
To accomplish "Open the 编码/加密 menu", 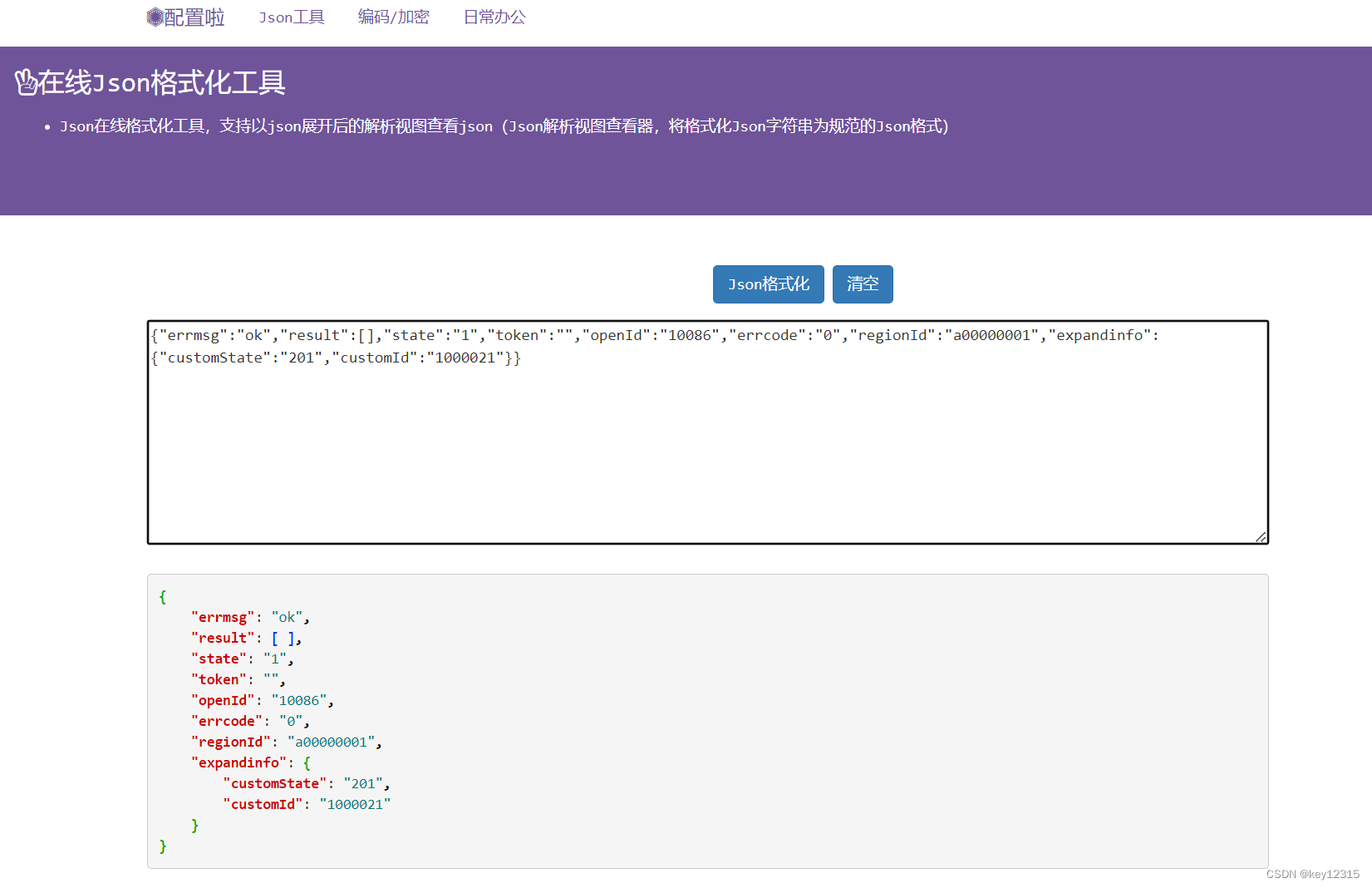I will [x=393, y=17].
